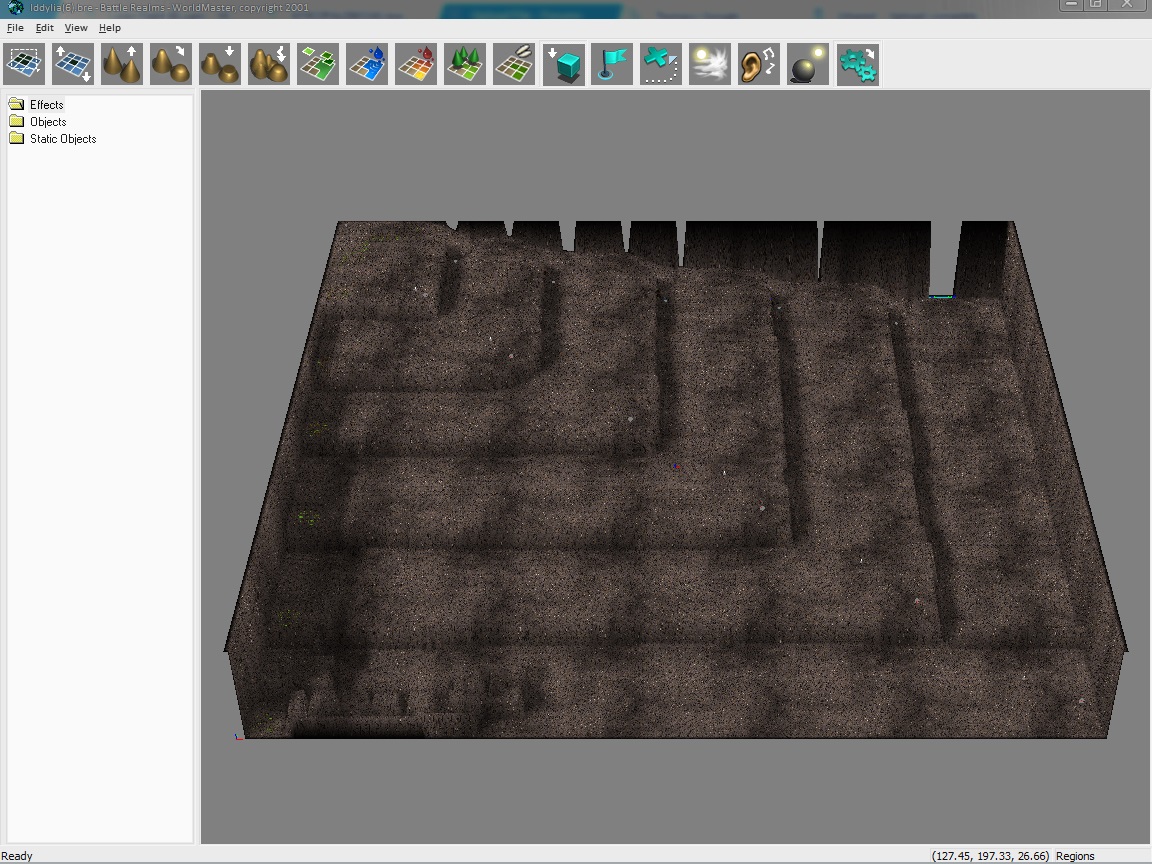
Task: Click the WorldMaster app icon in title bar
Action: [15, 7]
